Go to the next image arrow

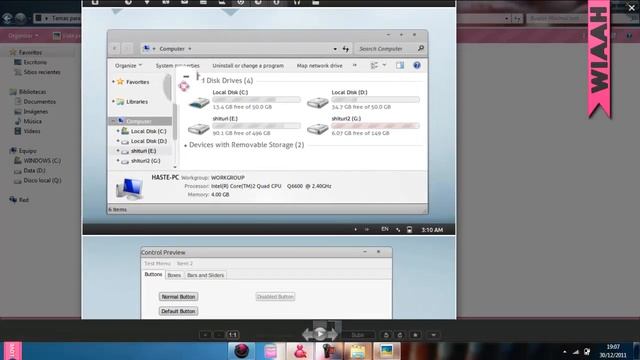(x=333, y=335)
